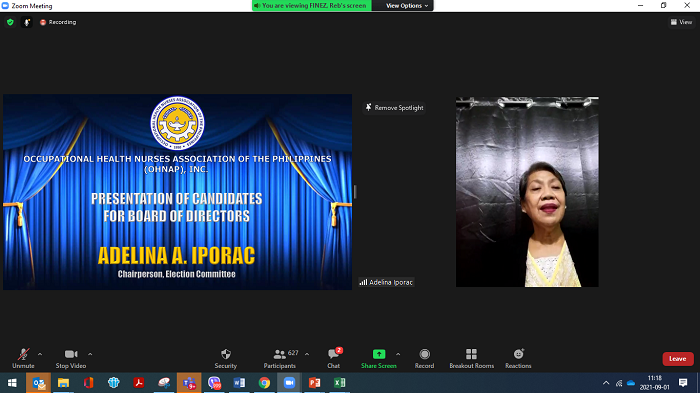700x393 pixels.
Task: Open PowerPoint from the taskbar
Action: [x=315, y=383]
